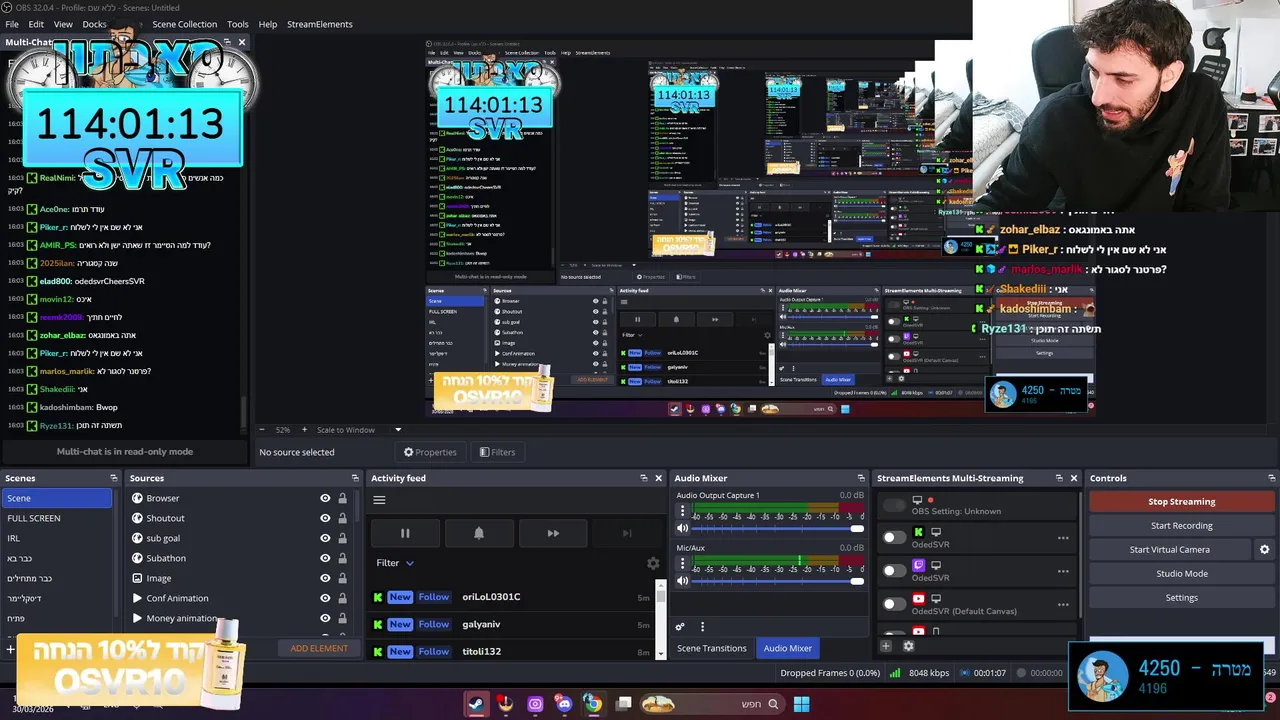The height and width of the screenshot is (720, 1280).
Task: Mute Audio Output Capture 1 speaker icon
Action: point(683,528)
